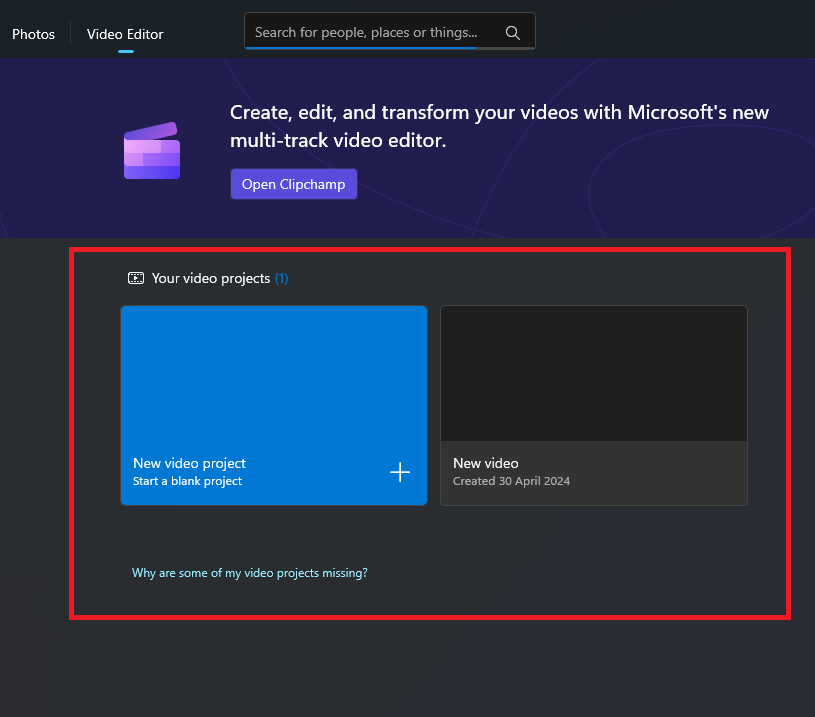
Task: Click the Created 30 April 2024 date label
Action: pyautogui.click(x=511, y=481)
